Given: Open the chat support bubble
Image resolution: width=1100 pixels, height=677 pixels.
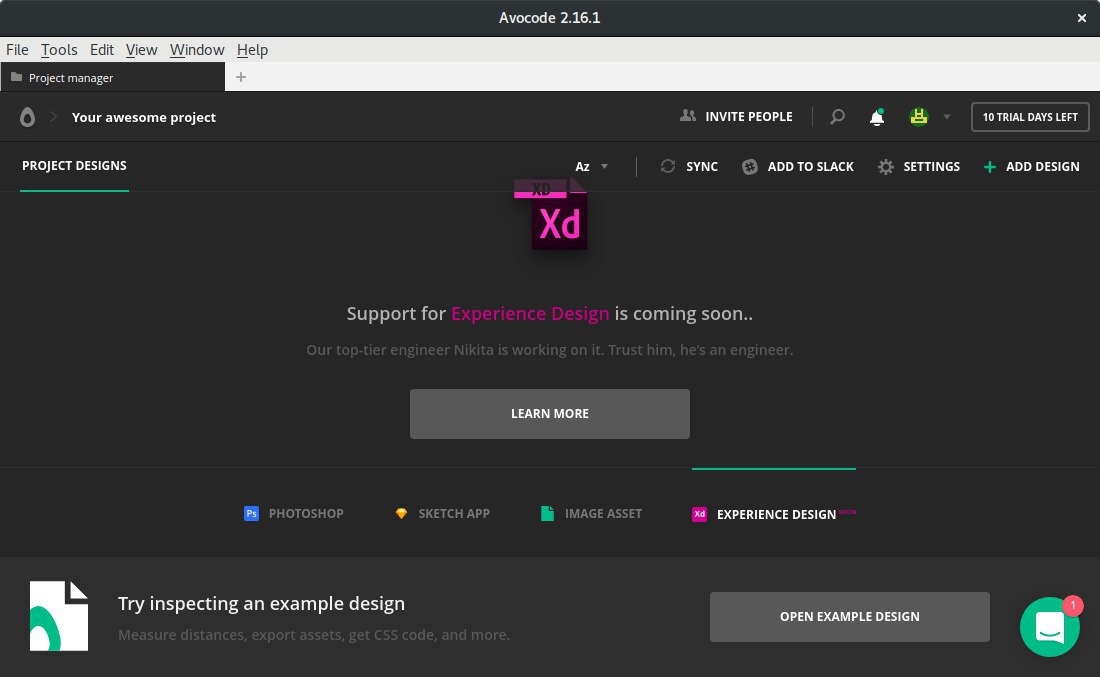Looking at the screenshot, I should 1049,627.
